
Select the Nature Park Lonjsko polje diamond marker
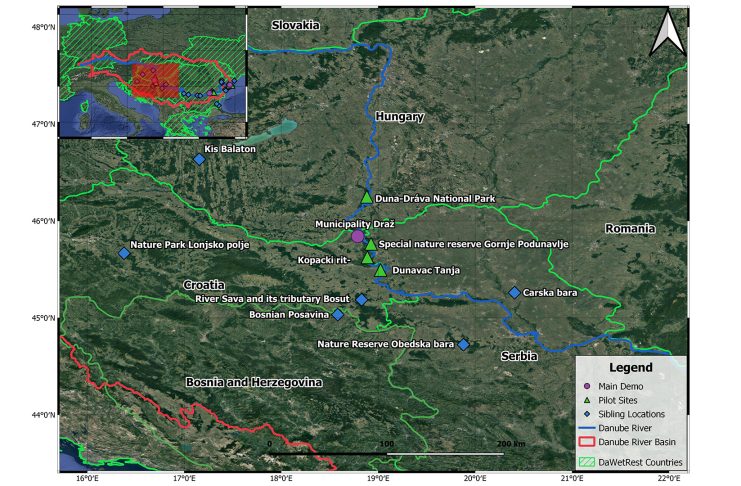(124, 253)
